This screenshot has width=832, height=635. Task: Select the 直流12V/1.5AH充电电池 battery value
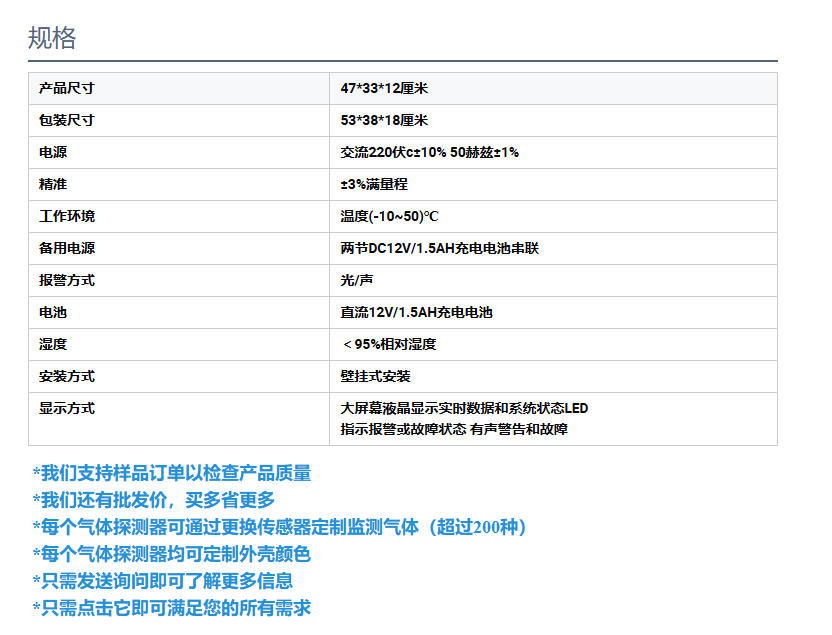(416, 312)
